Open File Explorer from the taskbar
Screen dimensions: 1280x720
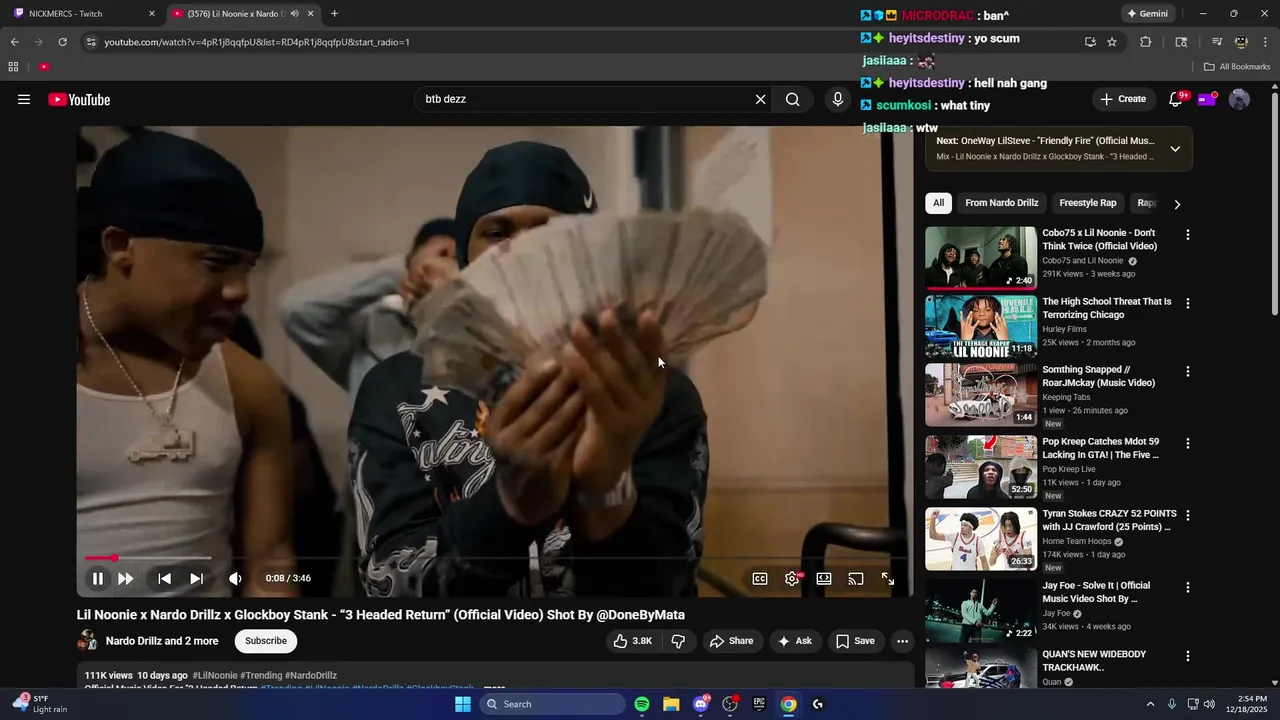click(671, 704)
